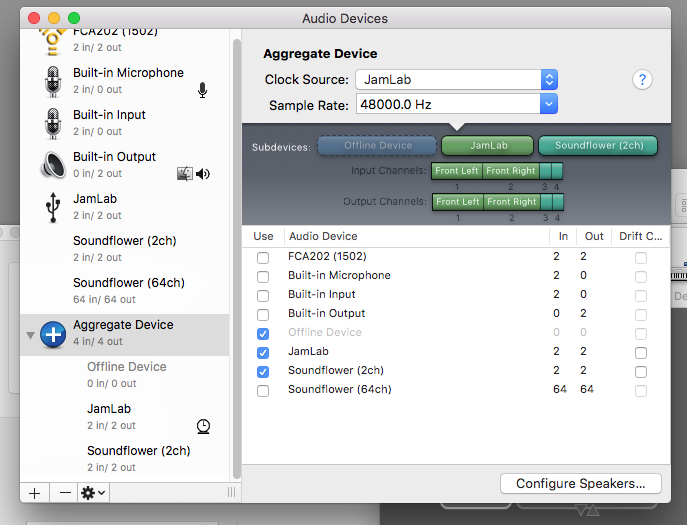Screen dimensions: 687x525
Task: Click the JamLab row in device table
Action: pyautogui.click(x=456, y=351)
